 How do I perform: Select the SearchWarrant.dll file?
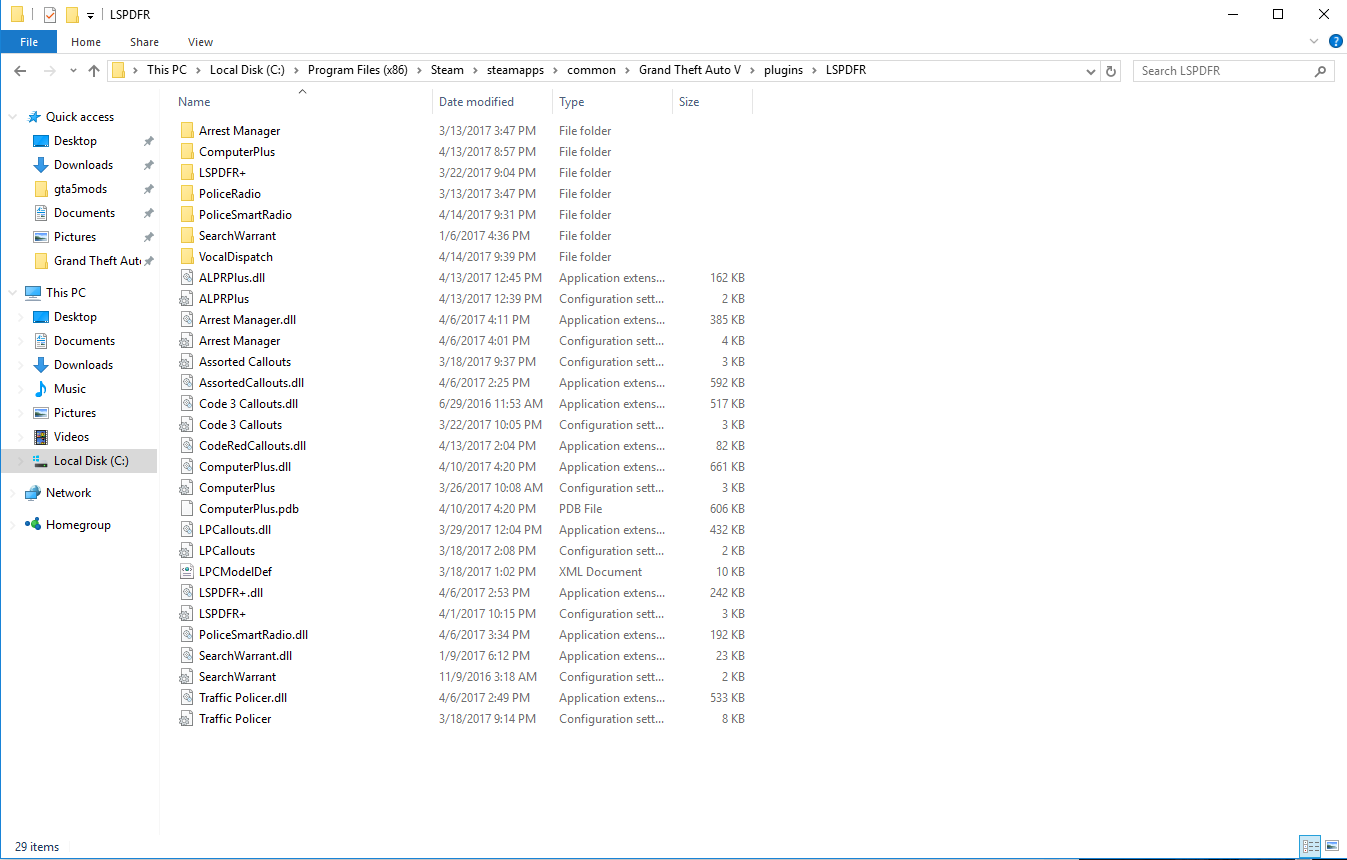[245, 656]
